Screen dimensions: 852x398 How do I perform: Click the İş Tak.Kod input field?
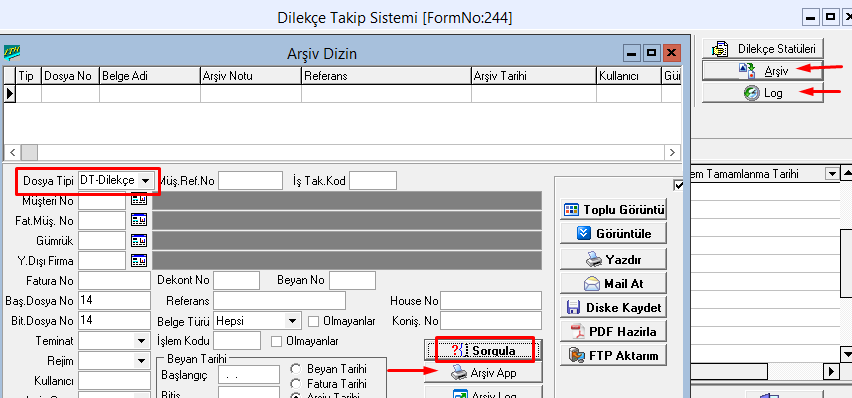373,181
